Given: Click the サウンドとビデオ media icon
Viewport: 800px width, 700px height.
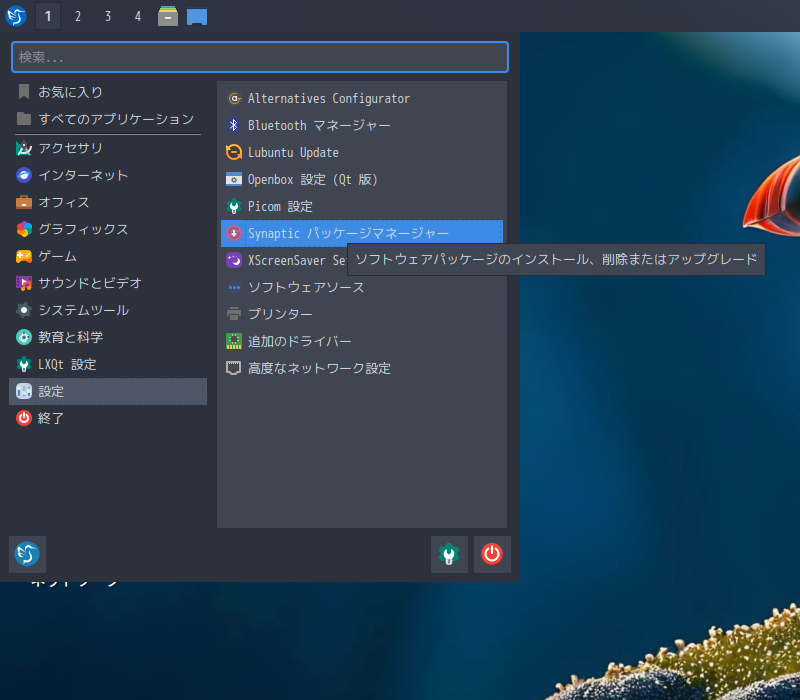Looking at the screenshot, I should coord(23,283).
